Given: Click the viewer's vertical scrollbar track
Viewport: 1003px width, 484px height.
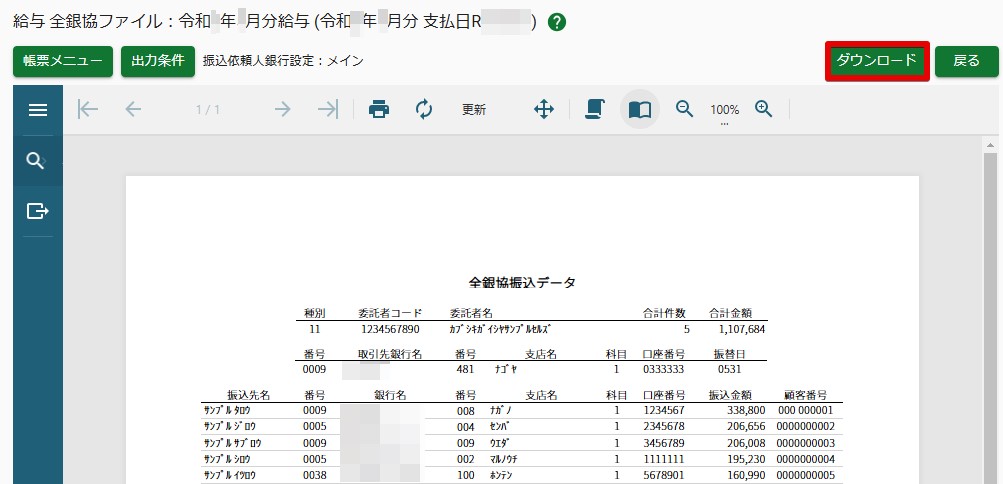Looking at the screenshot, I should coord(990,320).
